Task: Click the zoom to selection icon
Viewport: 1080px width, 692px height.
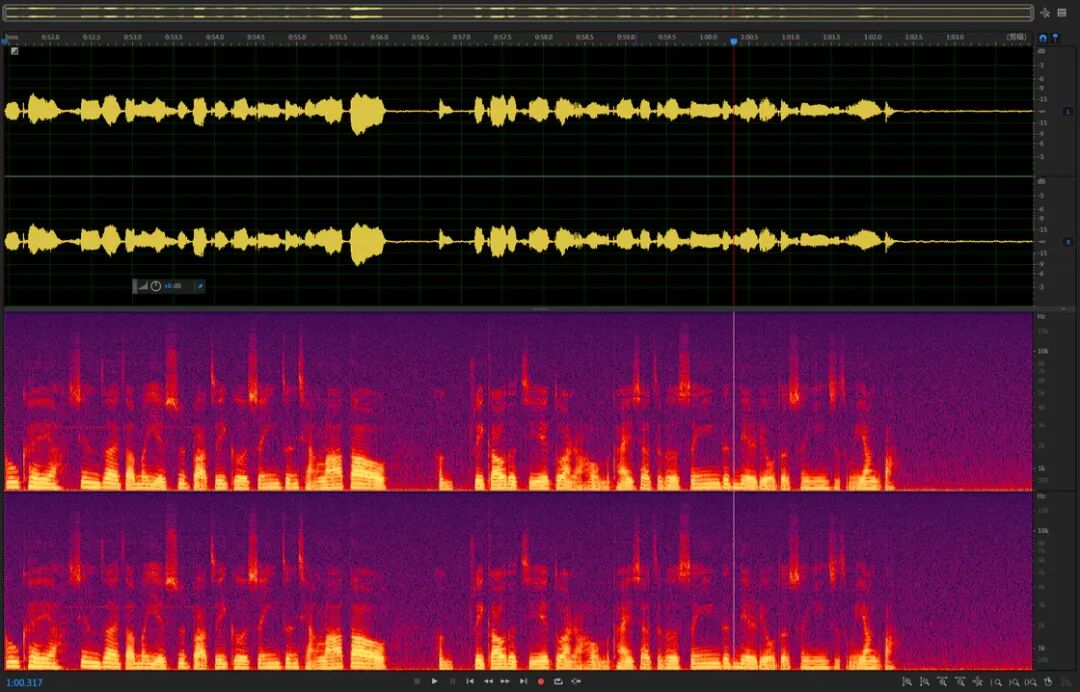Action: click(x=1030, y=682)
